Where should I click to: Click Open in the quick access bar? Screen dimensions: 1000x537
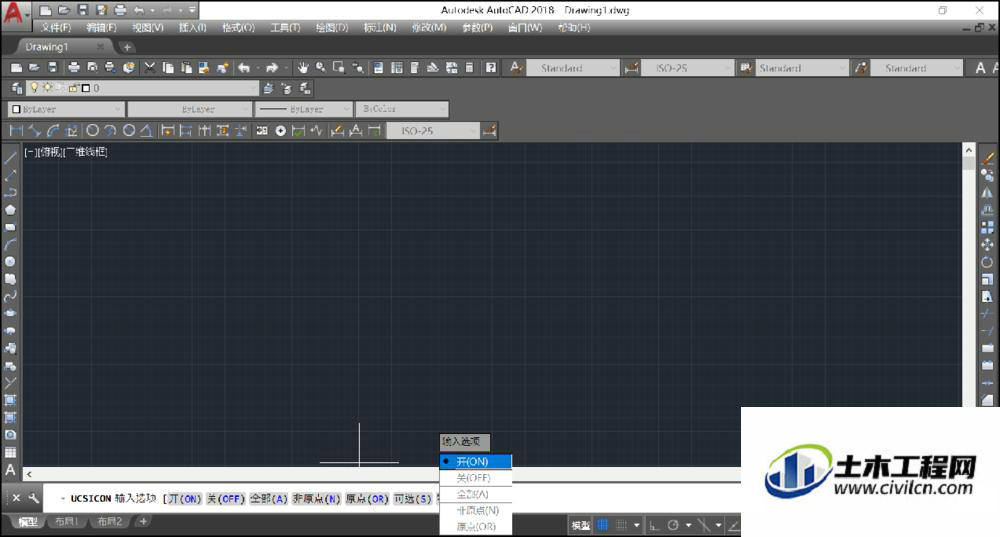(64, 10)
